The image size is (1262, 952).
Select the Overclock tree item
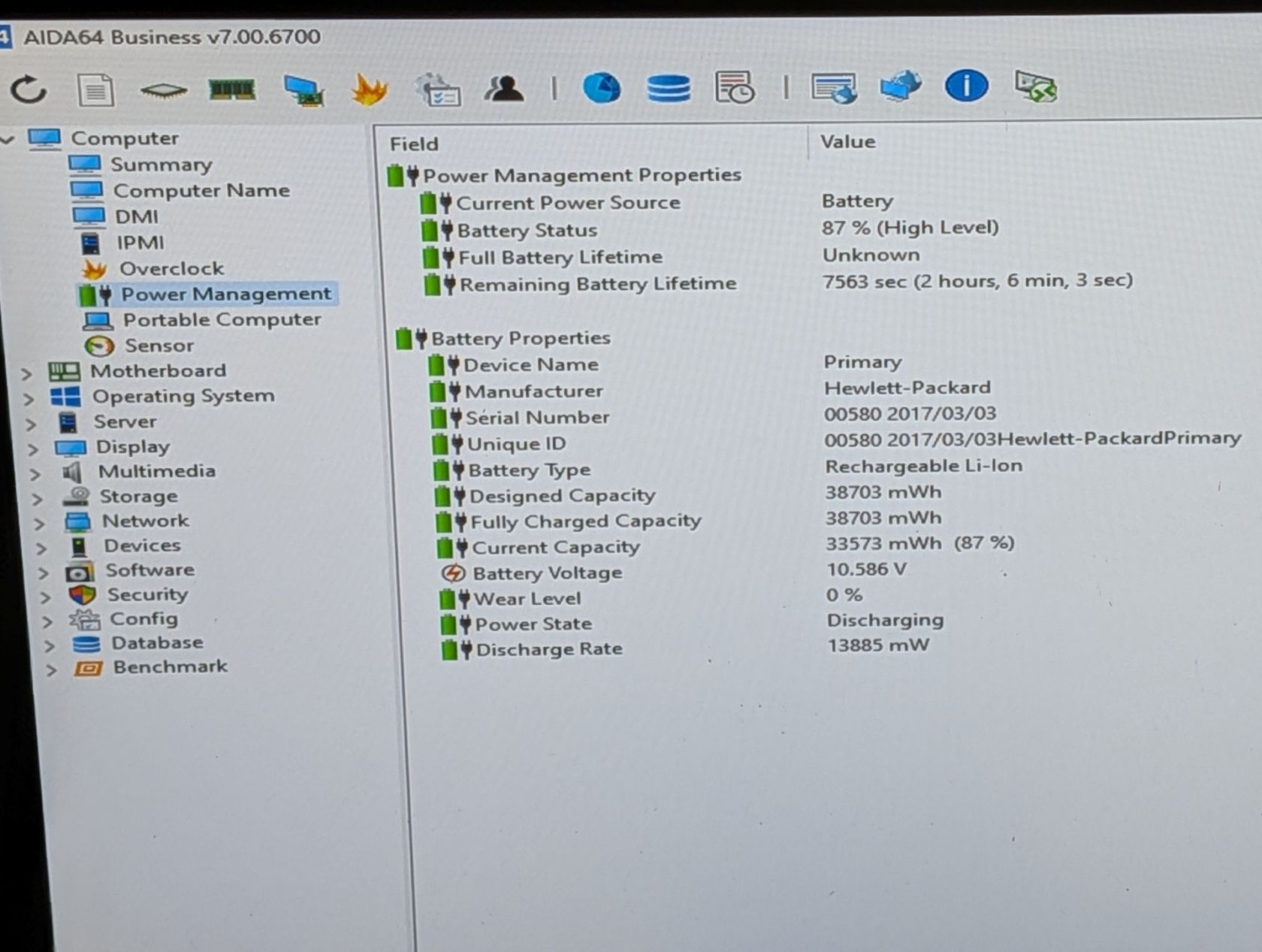pos(172,268)
